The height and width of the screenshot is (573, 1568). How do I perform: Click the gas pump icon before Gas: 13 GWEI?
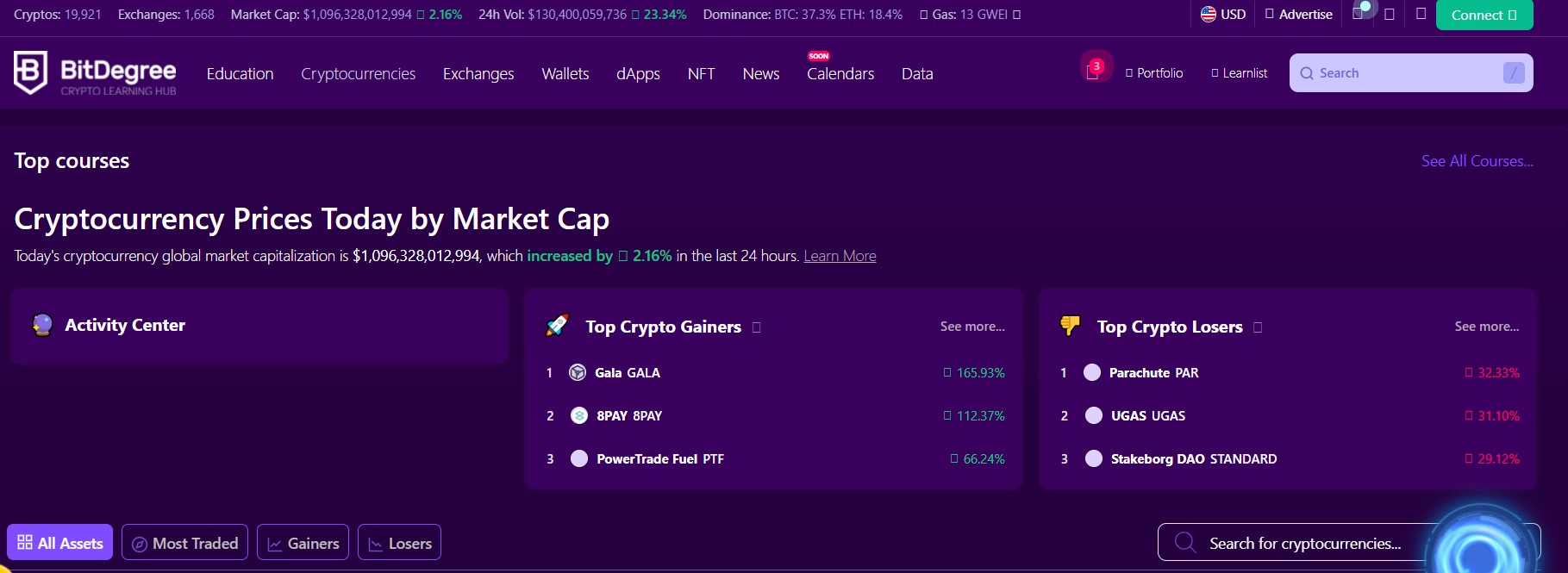(924, 15)
